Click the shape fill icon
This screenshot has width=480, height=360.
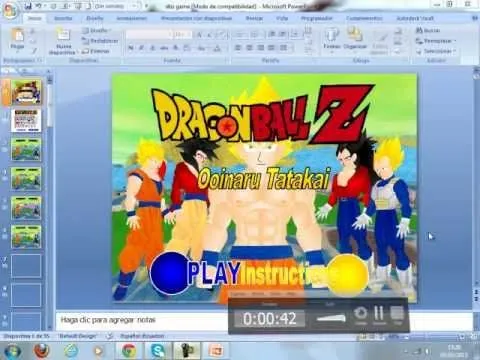(x=398, y=31)
